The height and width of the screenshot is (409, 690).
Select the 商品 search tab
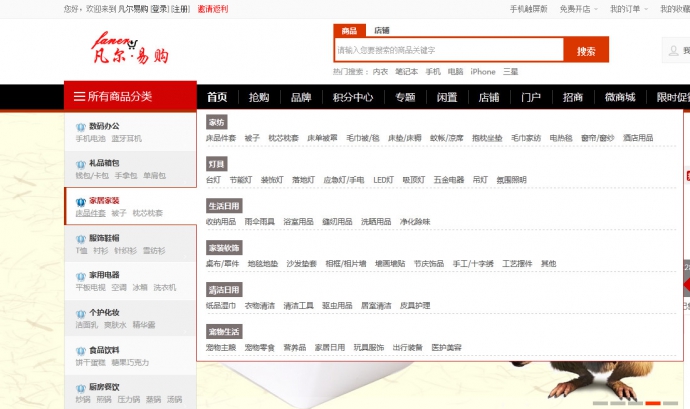pos(349,30)
